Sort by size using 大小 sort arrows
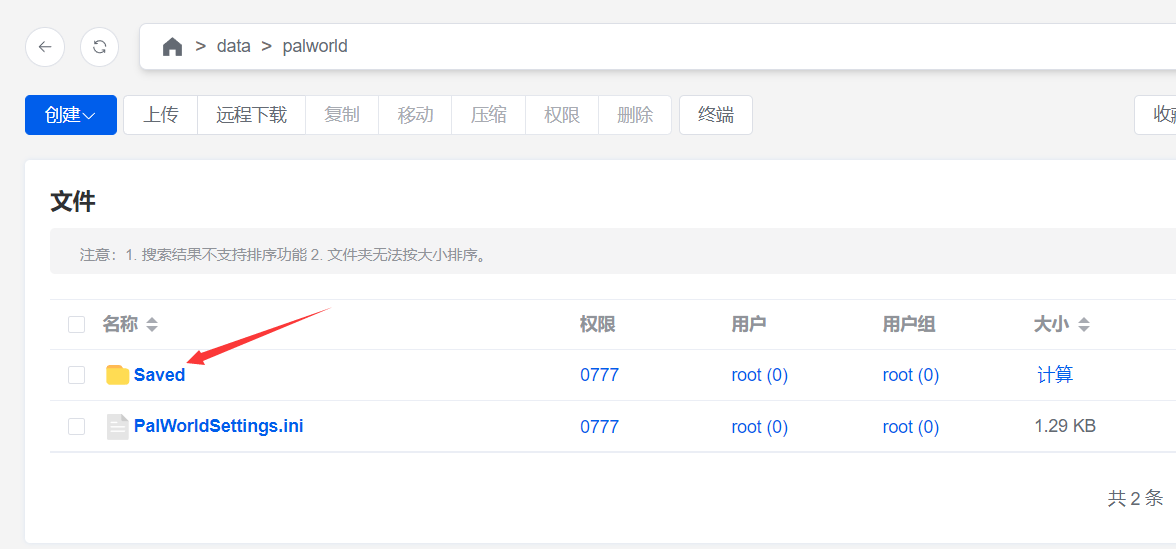The width and height of the screenshot is (1176, 549). 1083,325
